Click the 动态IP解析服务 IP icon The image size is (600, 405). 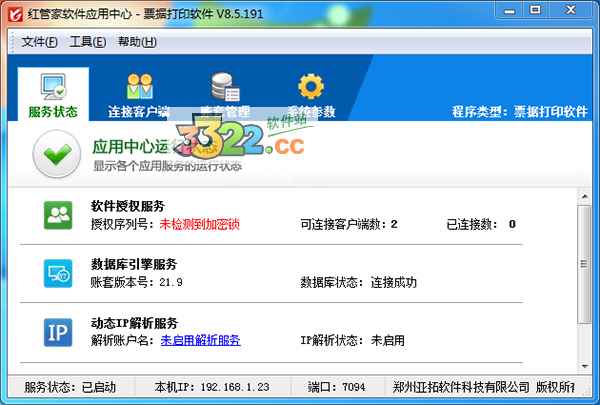[x=58, y=332]
